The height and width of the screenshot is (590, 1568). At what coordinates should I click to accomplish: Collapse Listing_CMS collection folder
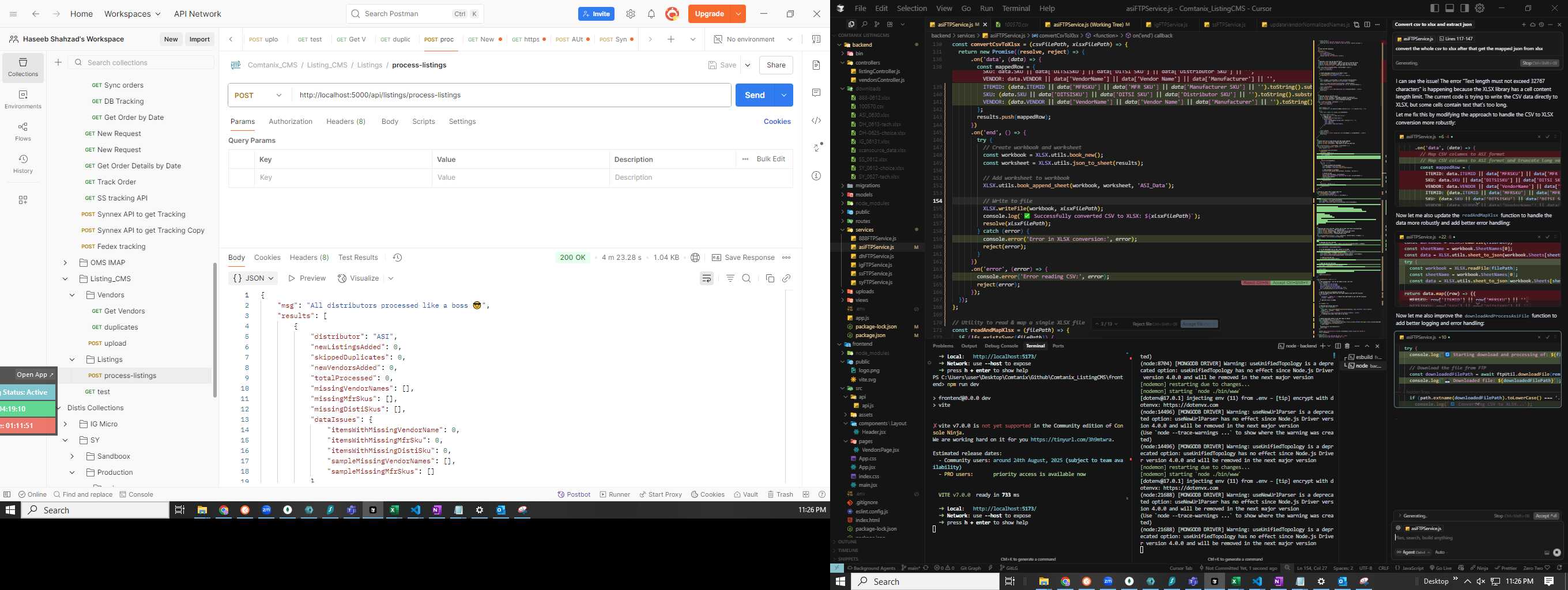[65, 279]
